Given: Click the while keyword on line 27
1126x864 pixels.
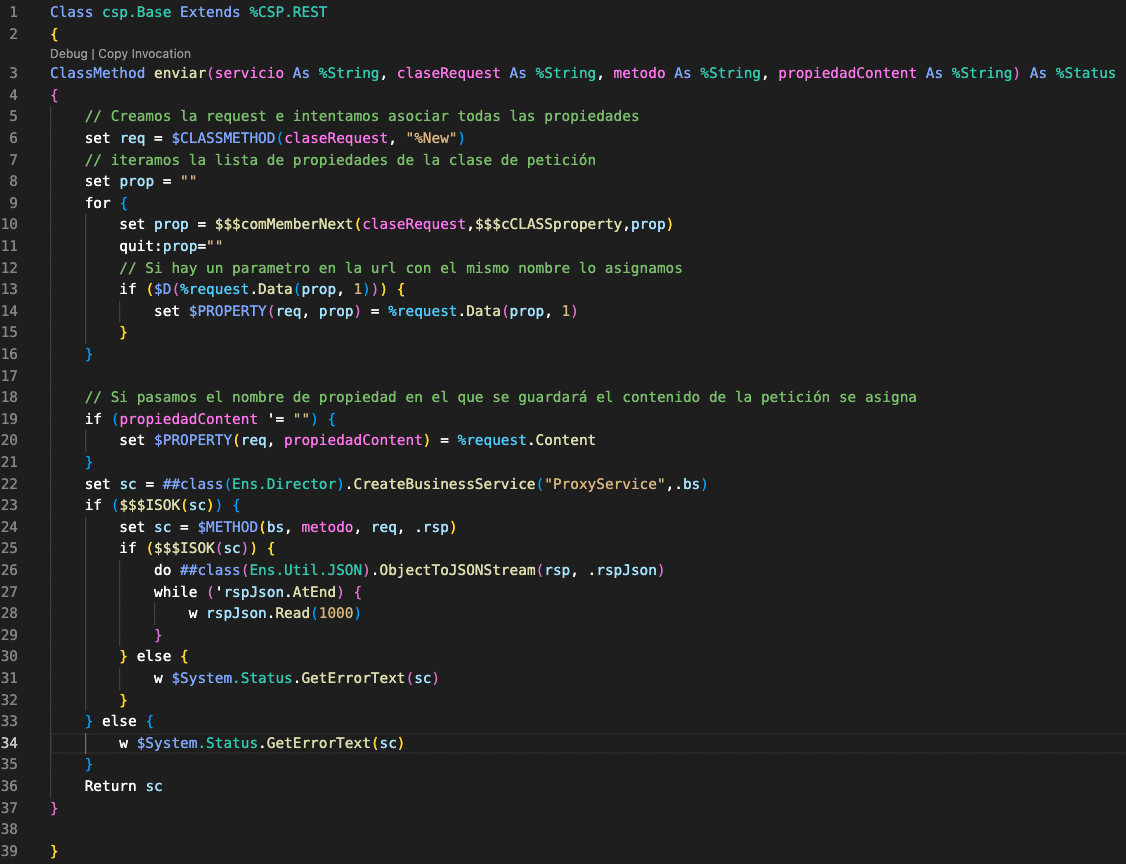Looking at the screenshot, I should [x=175, y=592].
